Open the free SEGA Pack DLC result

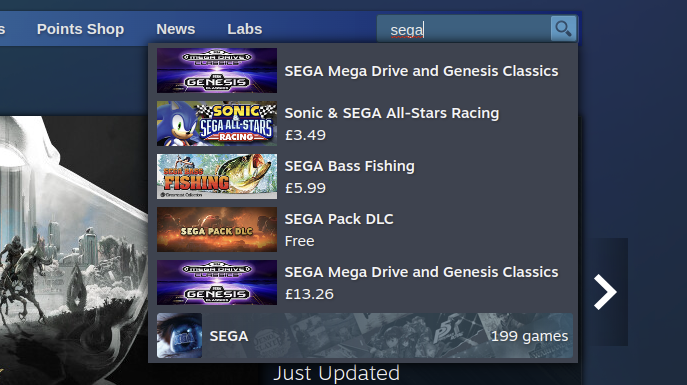(x=363, y=230)
